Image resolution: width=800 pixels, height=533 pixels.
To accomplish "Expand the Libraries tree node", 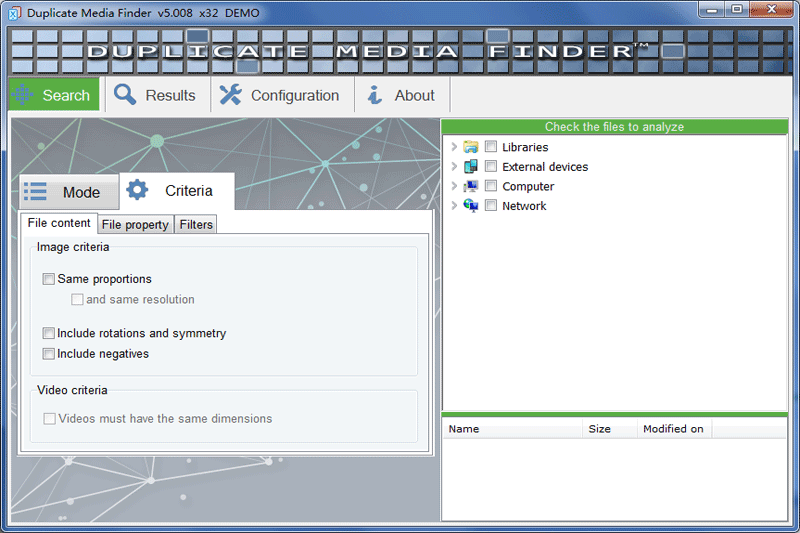I will [x=454, y=147].
